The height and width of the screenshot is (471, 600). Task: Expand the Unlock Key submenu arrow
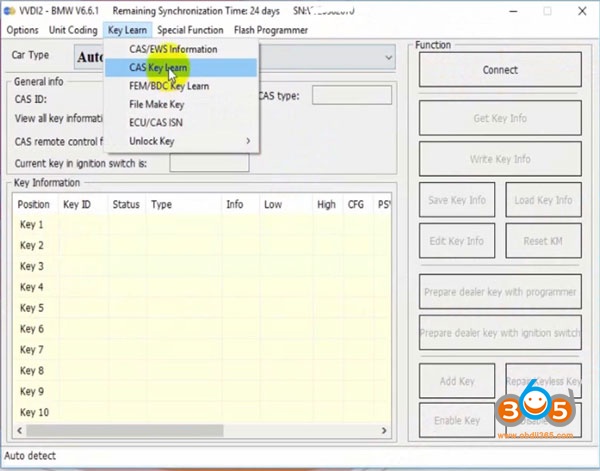248,141
